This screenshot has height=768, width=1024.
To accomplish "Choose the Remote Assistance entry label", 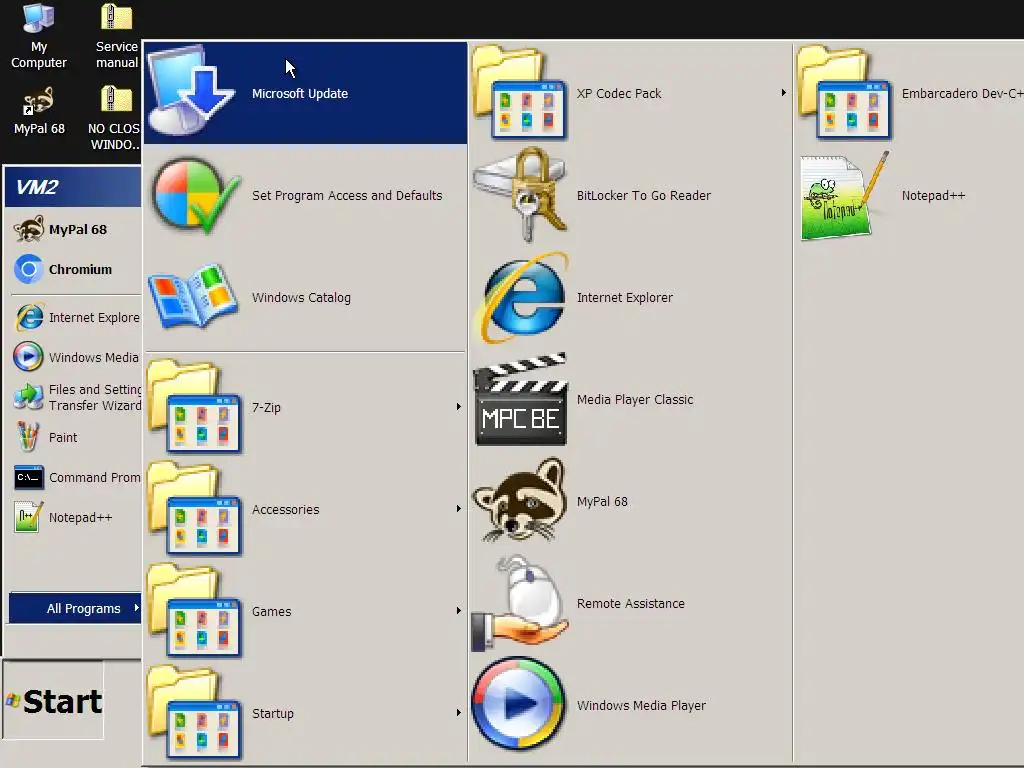I will [631, 603].
